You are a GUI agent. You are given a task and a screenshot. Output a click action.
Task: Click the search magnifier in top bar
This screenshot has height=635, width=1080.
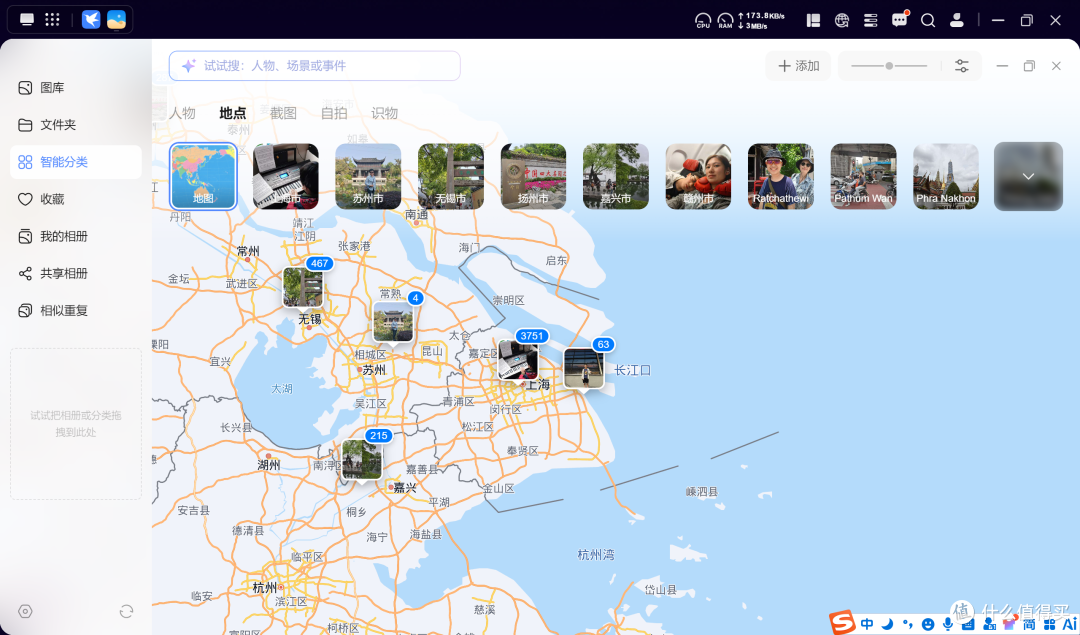coord(928,21)
